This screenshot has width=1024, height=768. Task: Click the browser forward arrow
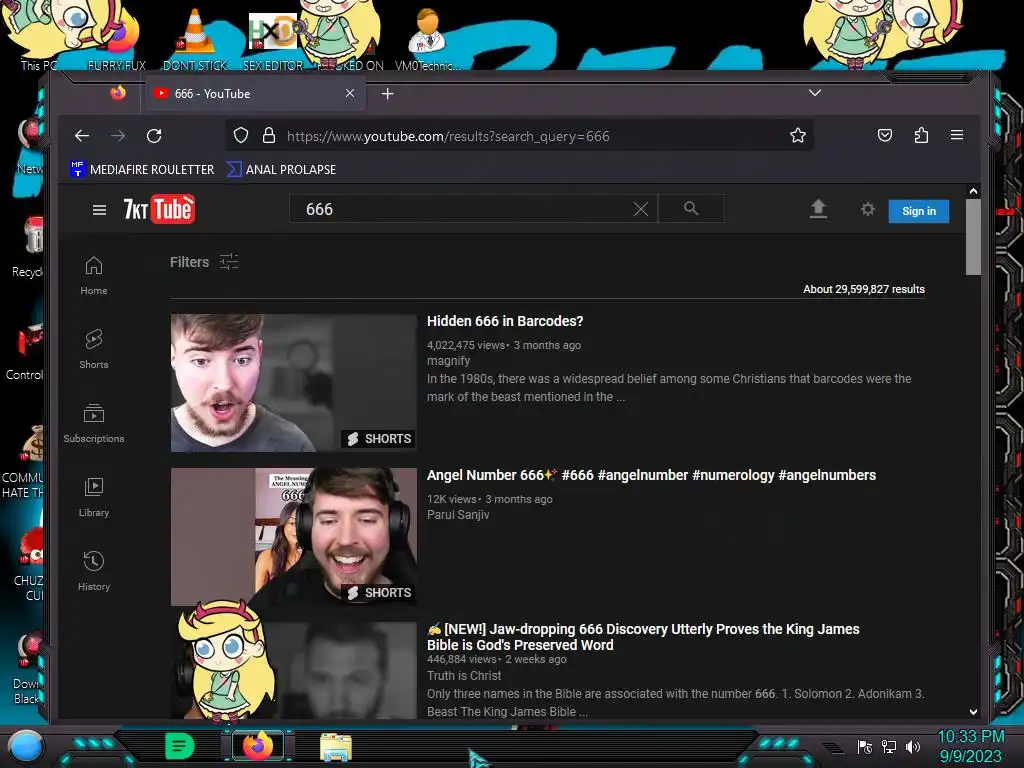[x=118, y=136]
